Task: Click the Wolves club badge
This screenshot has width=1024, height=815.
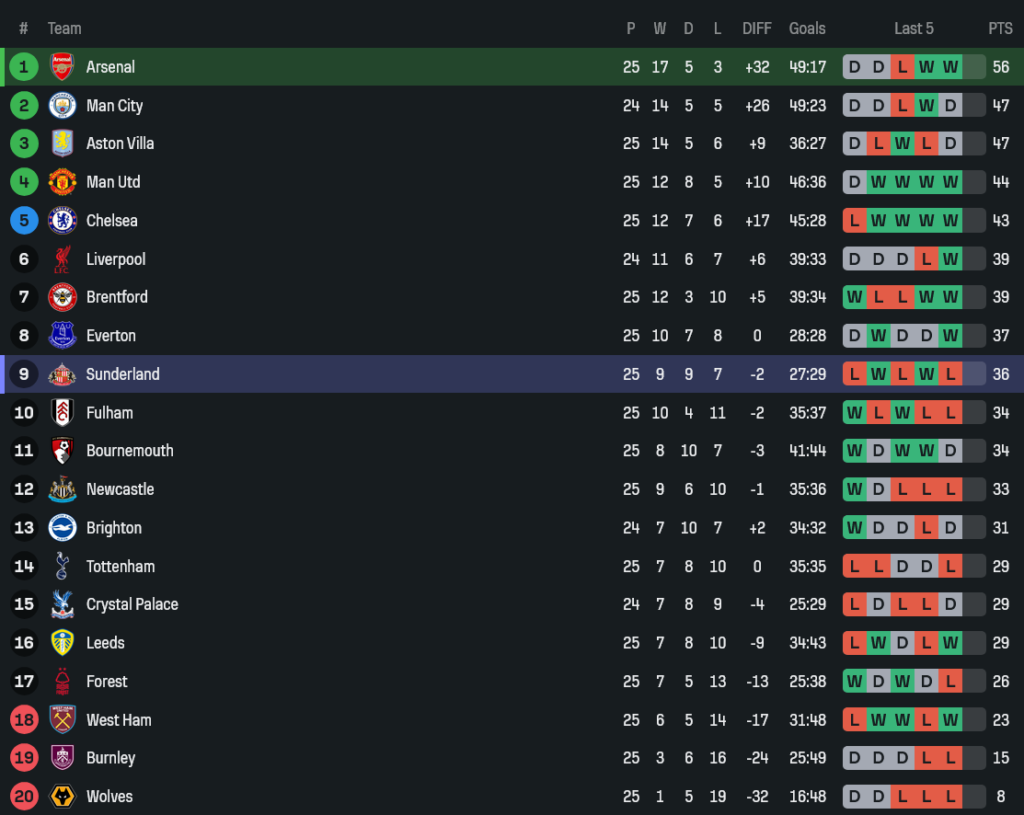Action: (x=62, y=796)
